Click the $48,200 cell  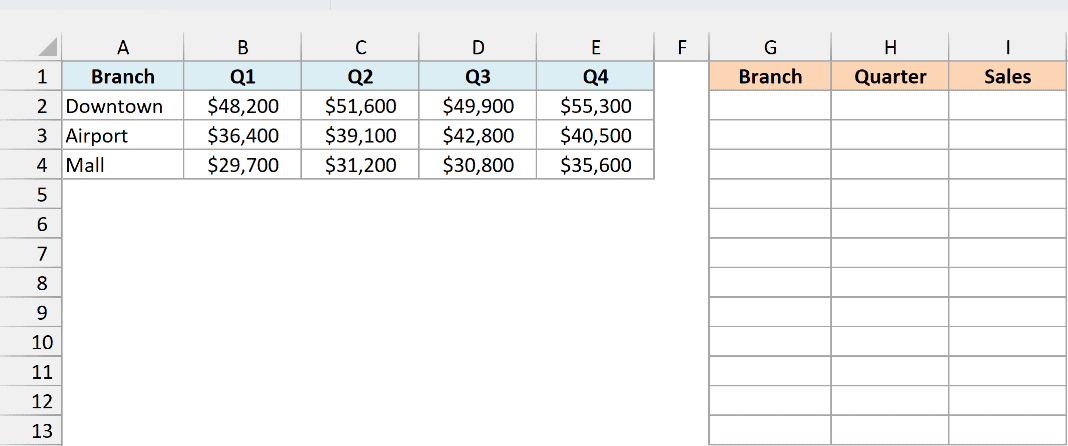[242, 106]
